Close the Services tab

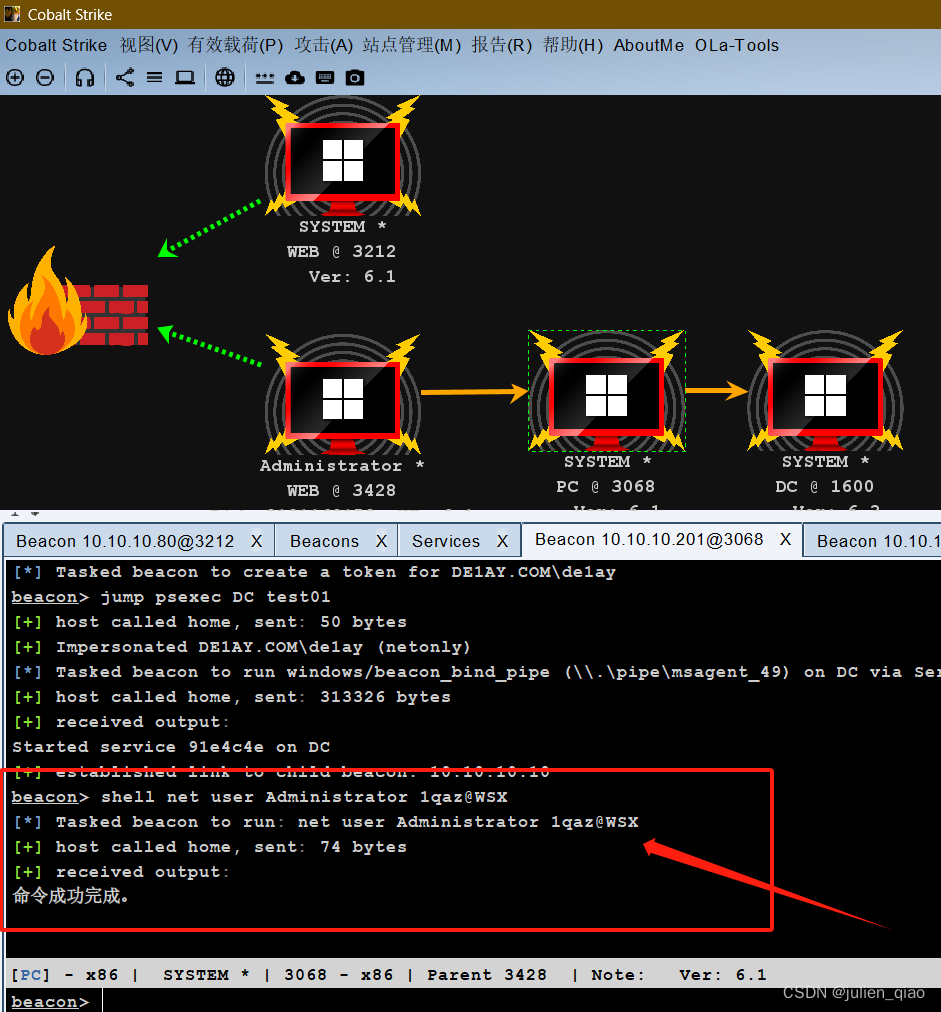tap(502, 541)
